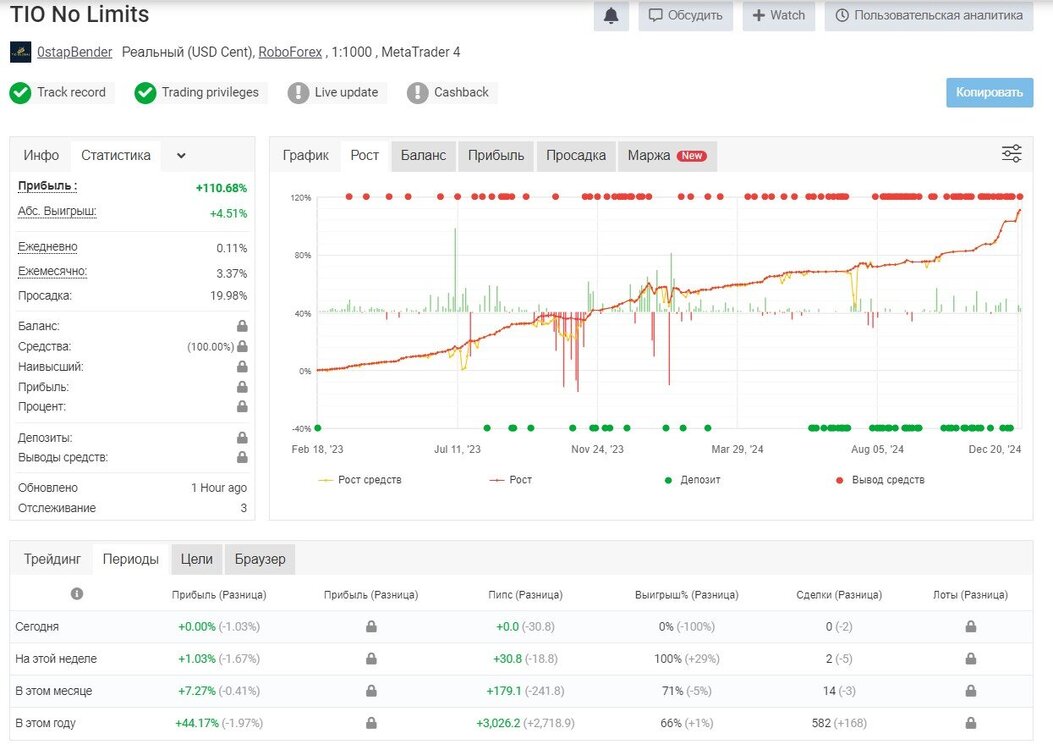Open the Браузер tab
This screenshot has width=1053, height=750.
[260, 559]
